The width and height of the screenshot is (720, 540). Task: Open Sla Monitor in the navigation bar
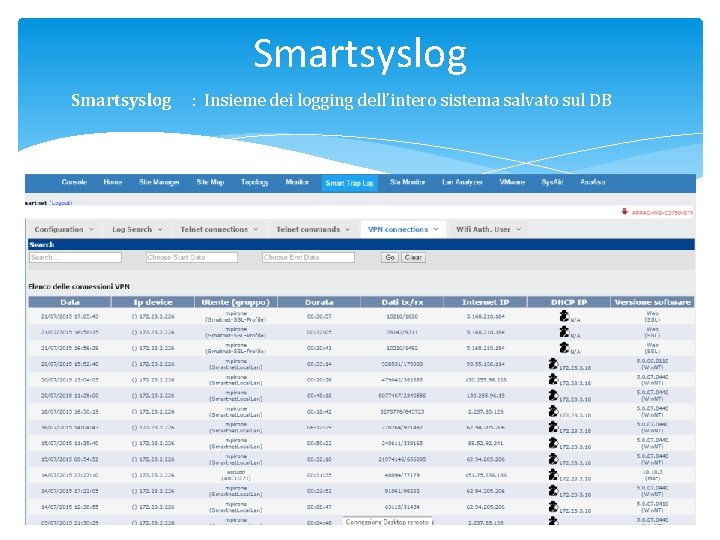407,182
